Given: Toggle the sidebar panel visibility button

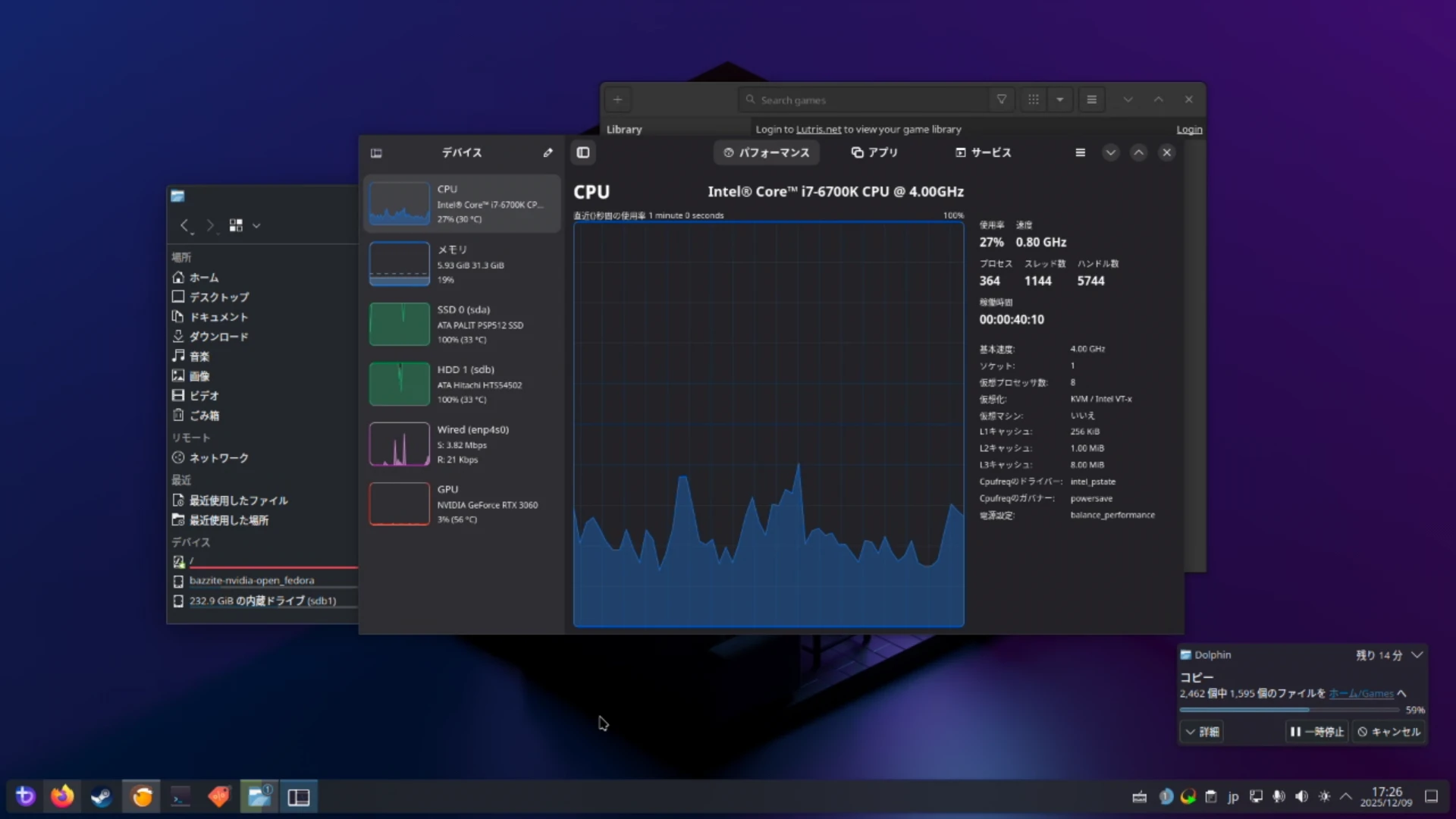Looking at the screenshot, I should 582,152.
